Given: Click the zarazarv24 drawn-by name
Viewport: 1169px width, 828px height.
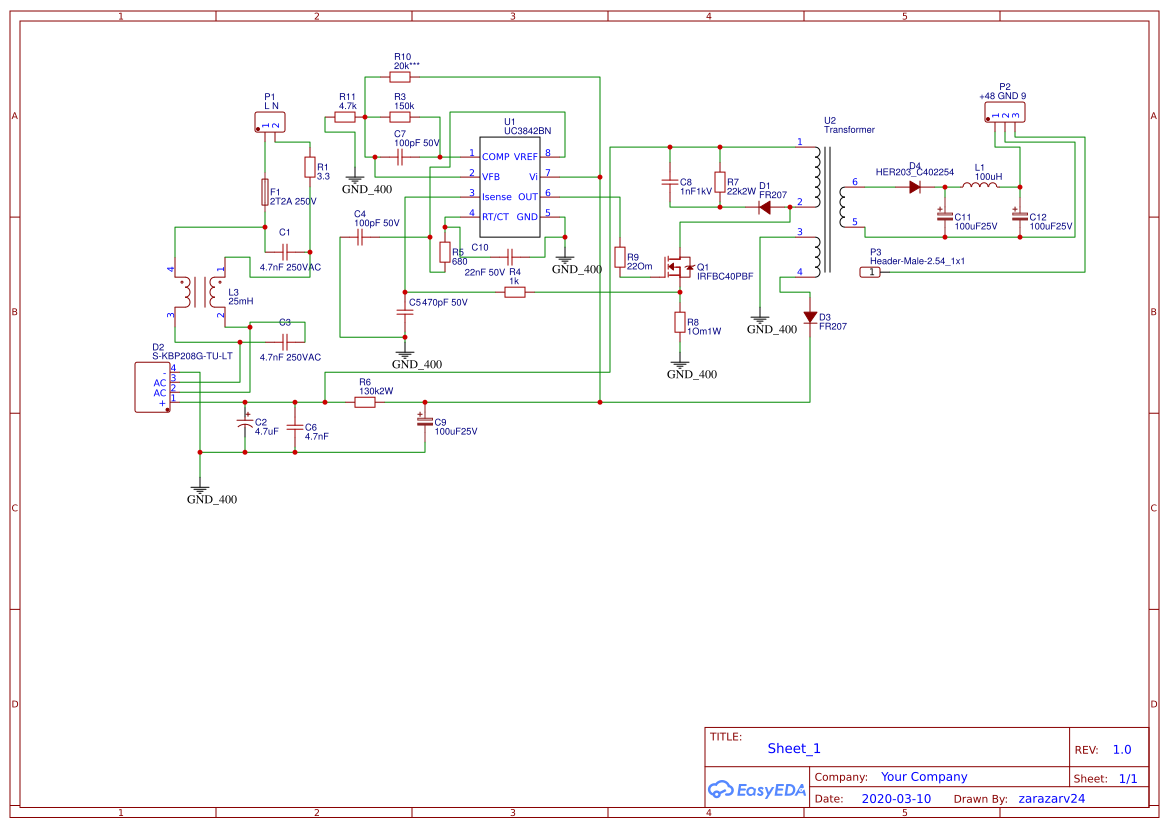Looking at the screenshot, I should click(1052, 798).
